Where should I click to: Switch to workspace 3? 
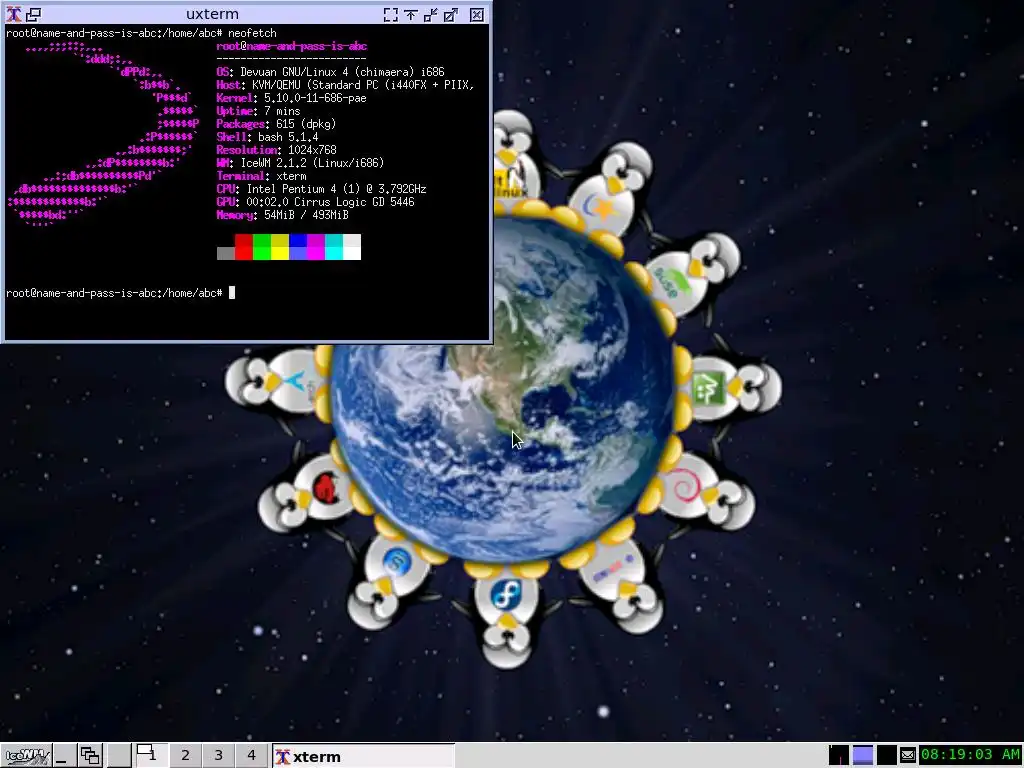(x=218, y=756)
